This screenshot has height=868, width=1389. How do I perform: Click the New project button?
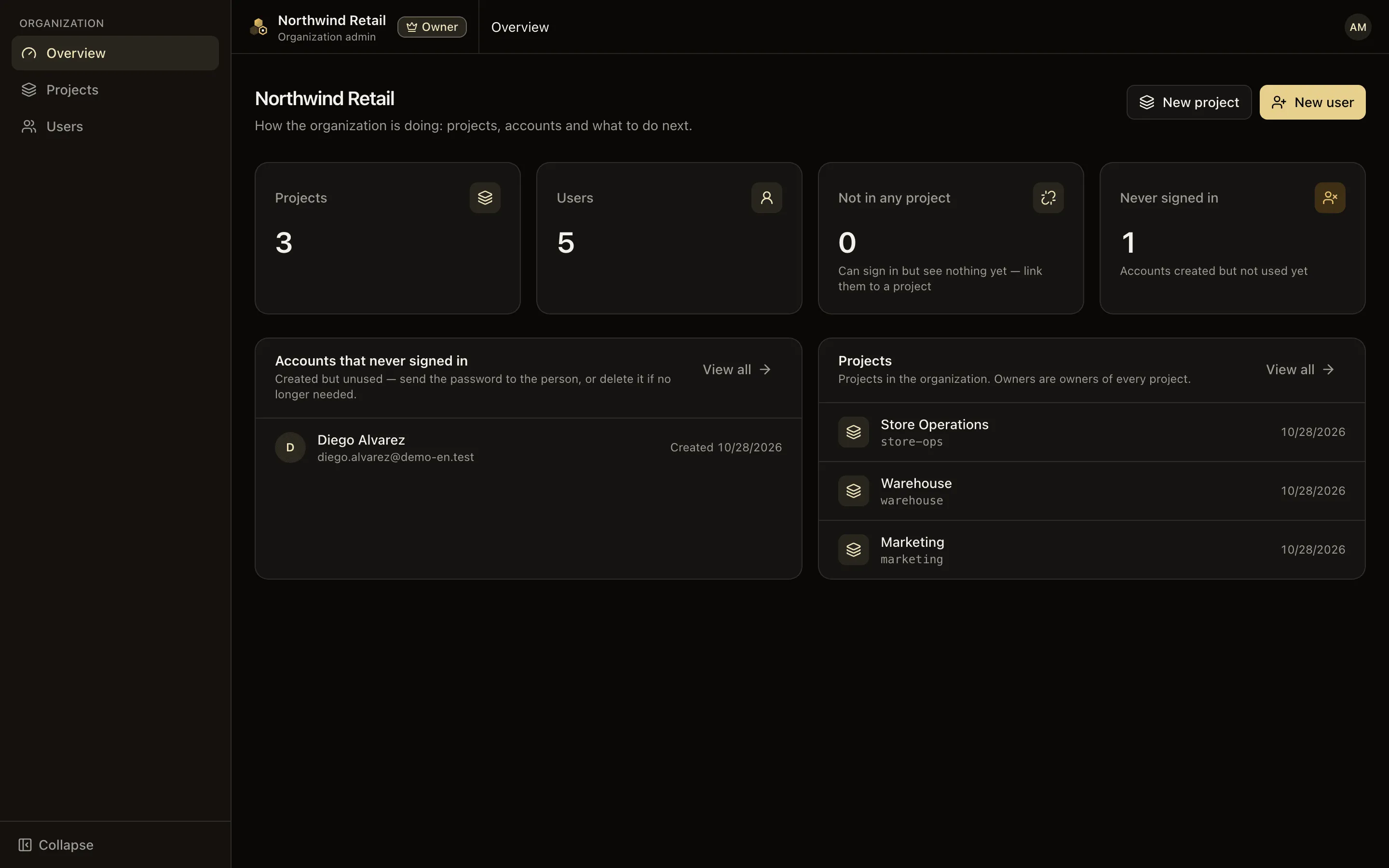(1189, 102)
